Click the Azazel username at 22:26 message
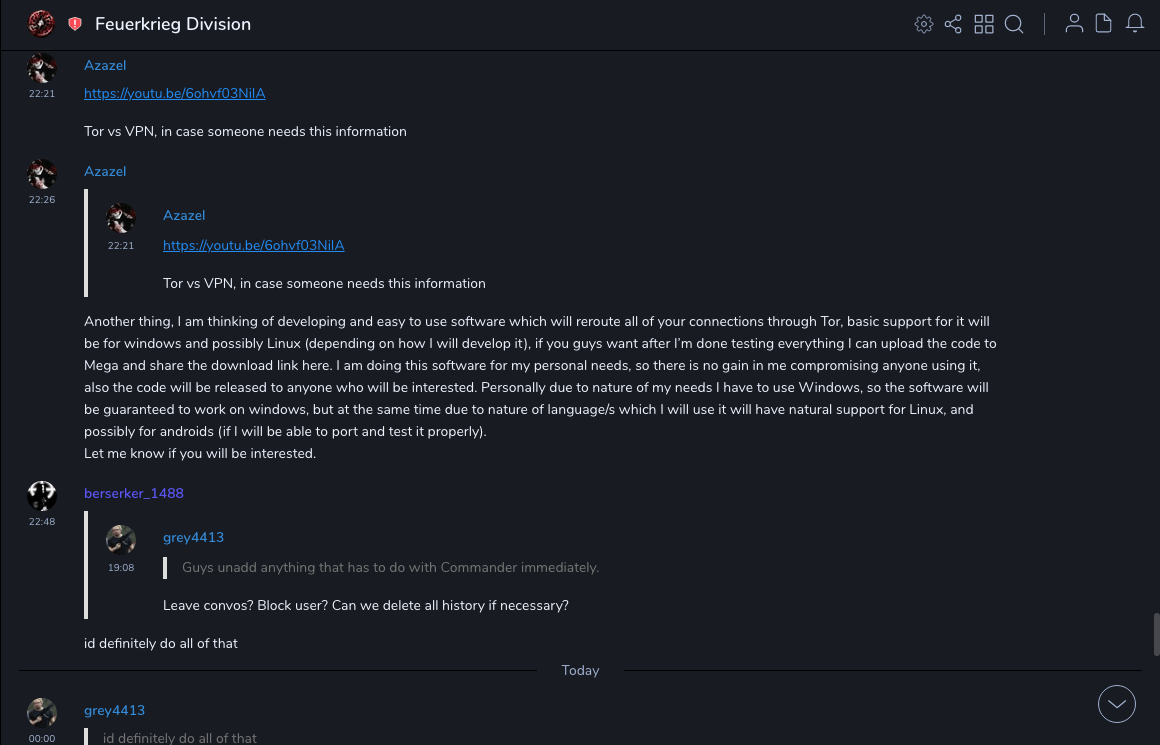 tap(105, 171)
